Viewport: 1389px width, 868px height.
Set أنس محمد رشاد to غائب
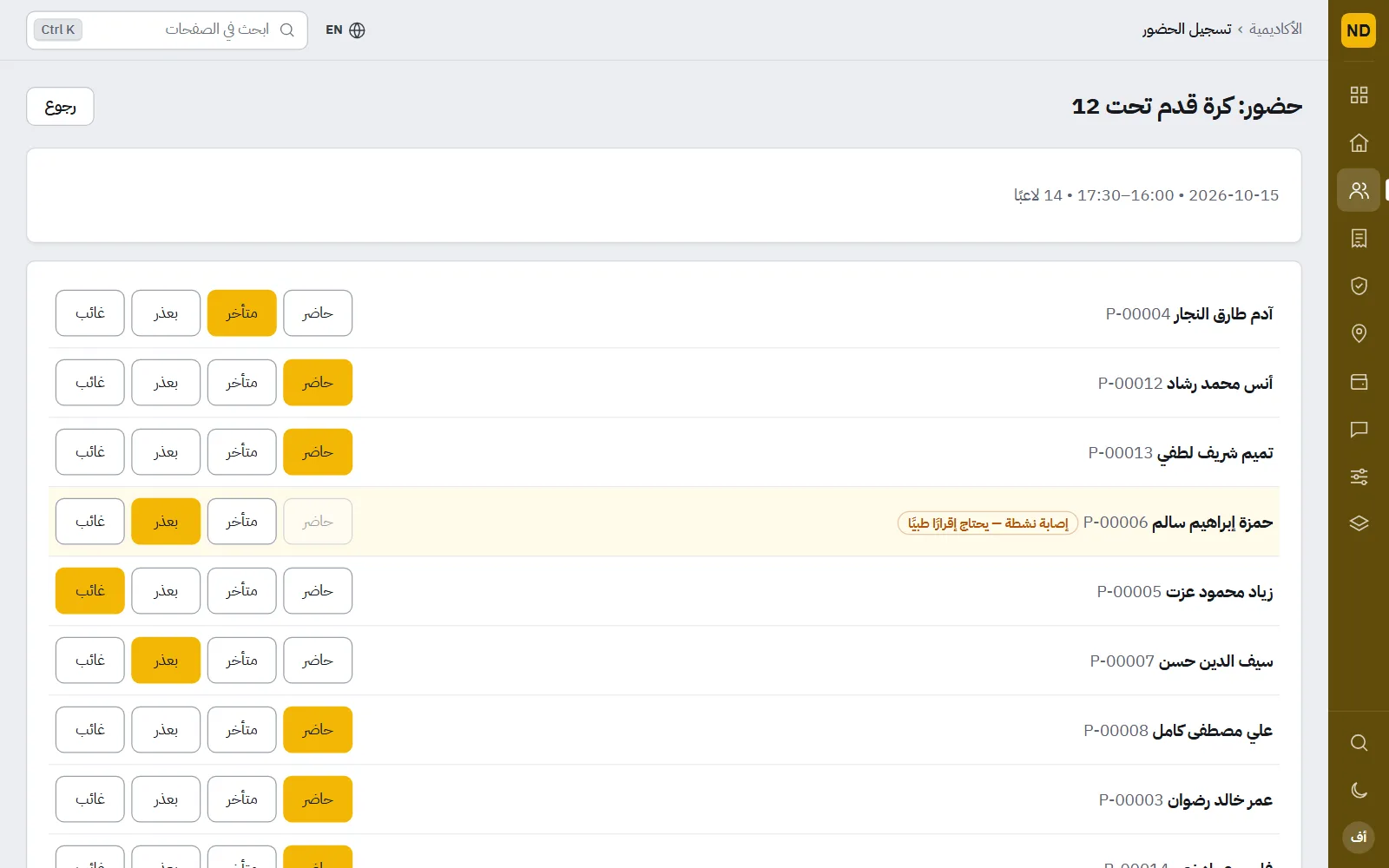pyautogui.click(x=90, y=383)
